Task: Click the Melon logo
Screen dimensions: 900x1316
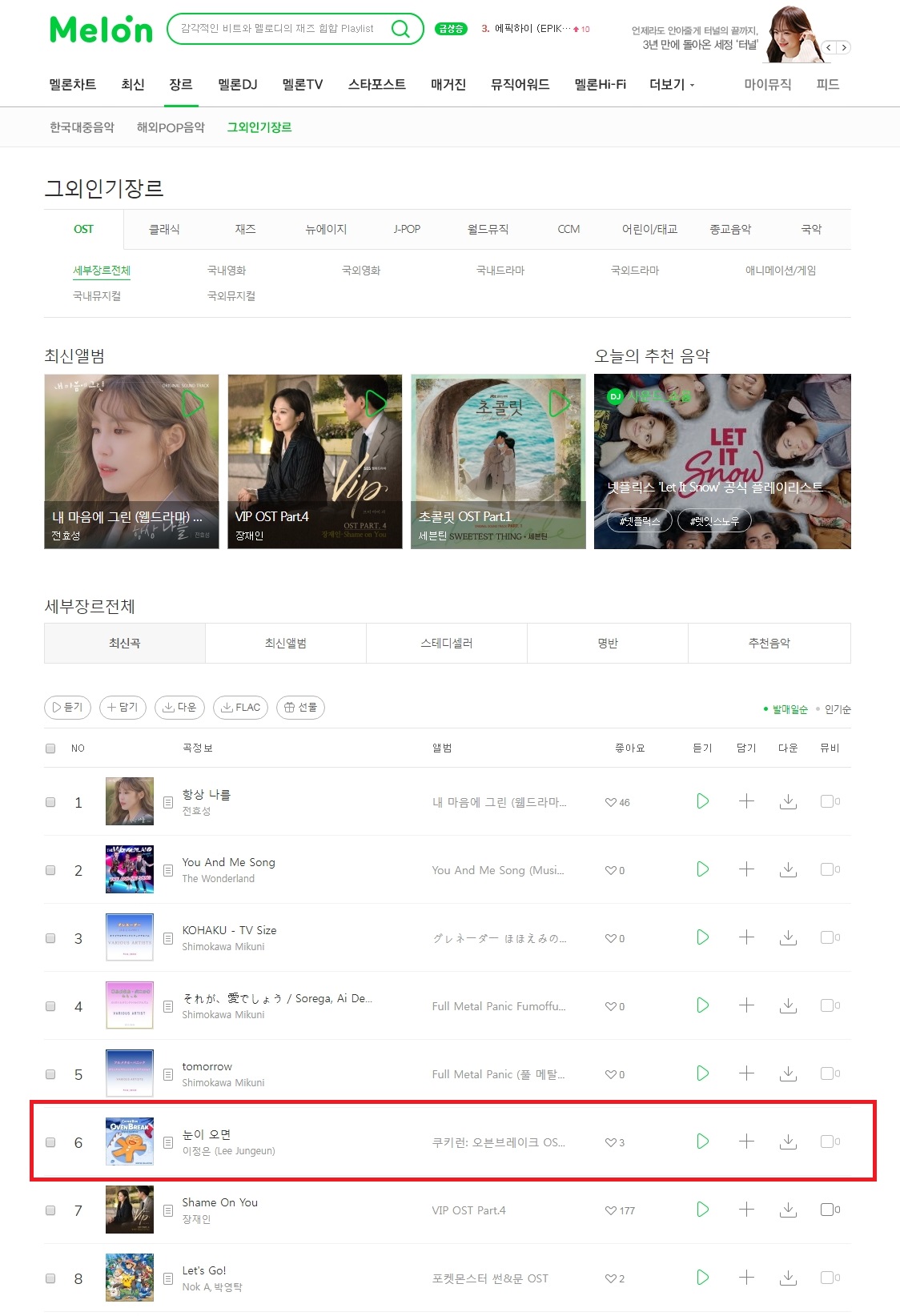Action: pos(101,30)
